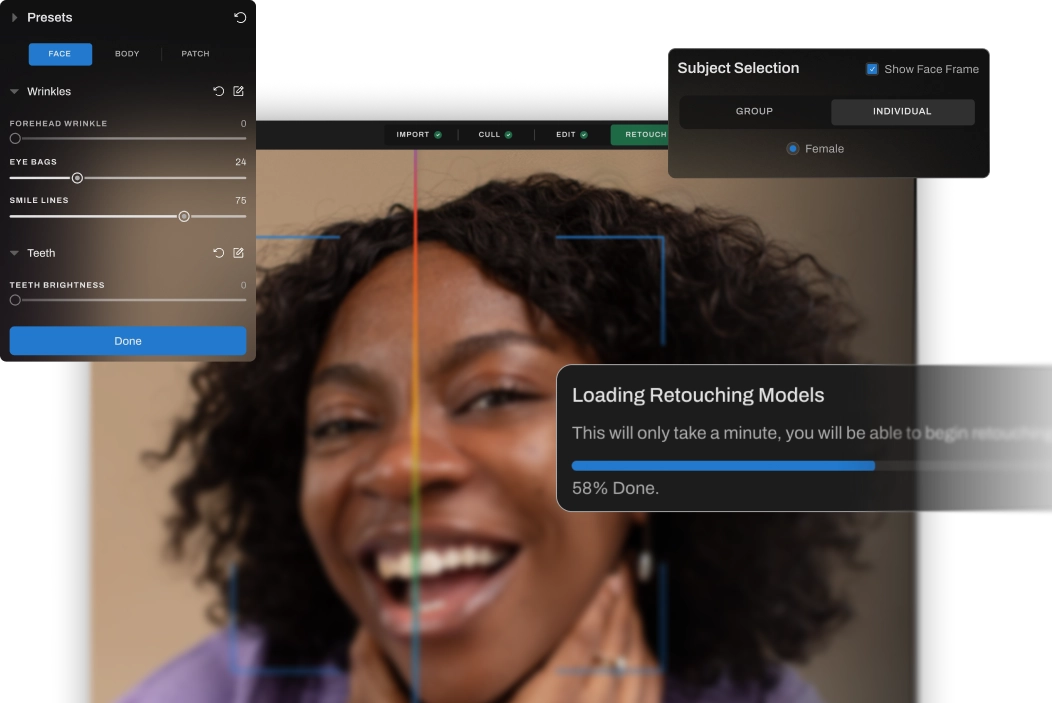Toggle the Eye Bags slider handle
1052x703 pixels.
click(x=77, y=177)
